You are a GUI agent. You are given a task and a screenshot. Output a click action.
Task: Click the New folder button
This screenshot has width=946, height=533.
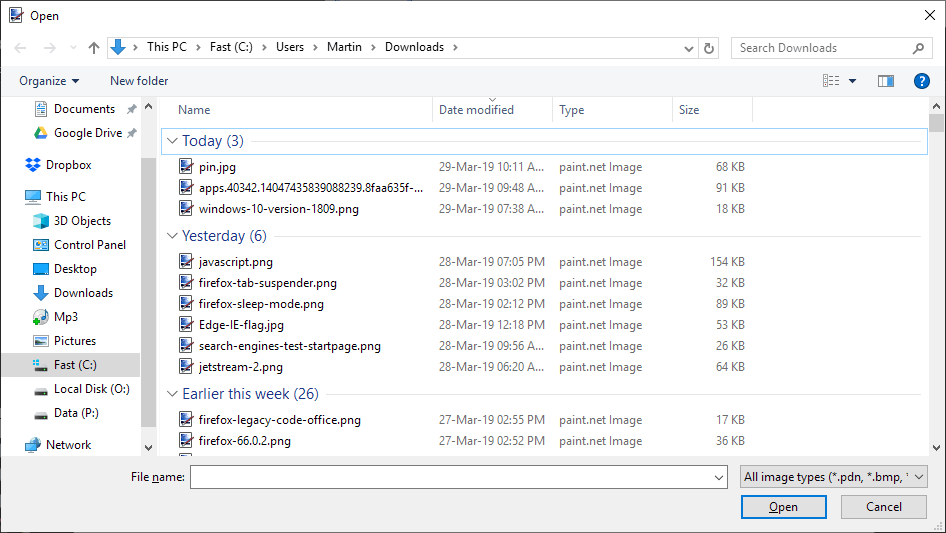pos(139,81)
